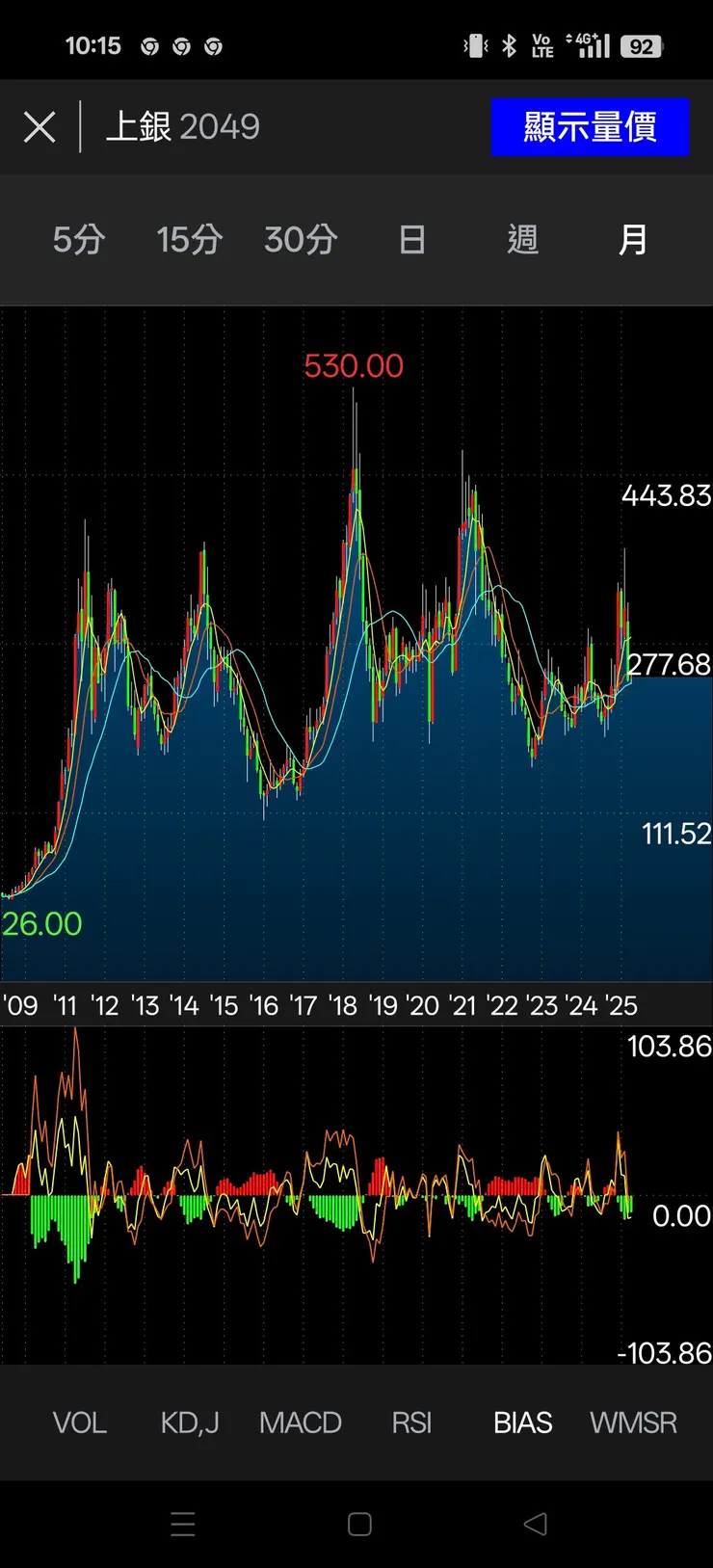Switch to the WMSR indicator
This screenshot has width=713, height=1568.
(x=633, y=1422)
